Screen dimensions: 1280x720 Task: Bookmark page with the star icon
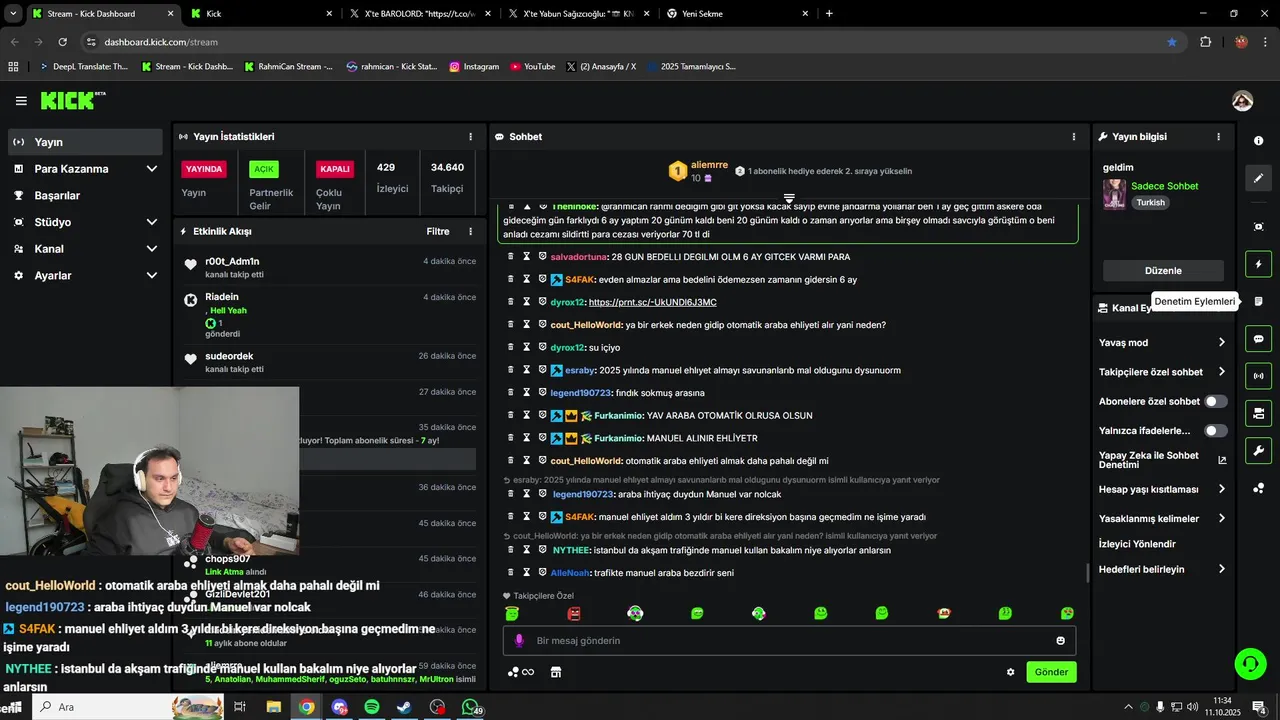pos(1172,42)
